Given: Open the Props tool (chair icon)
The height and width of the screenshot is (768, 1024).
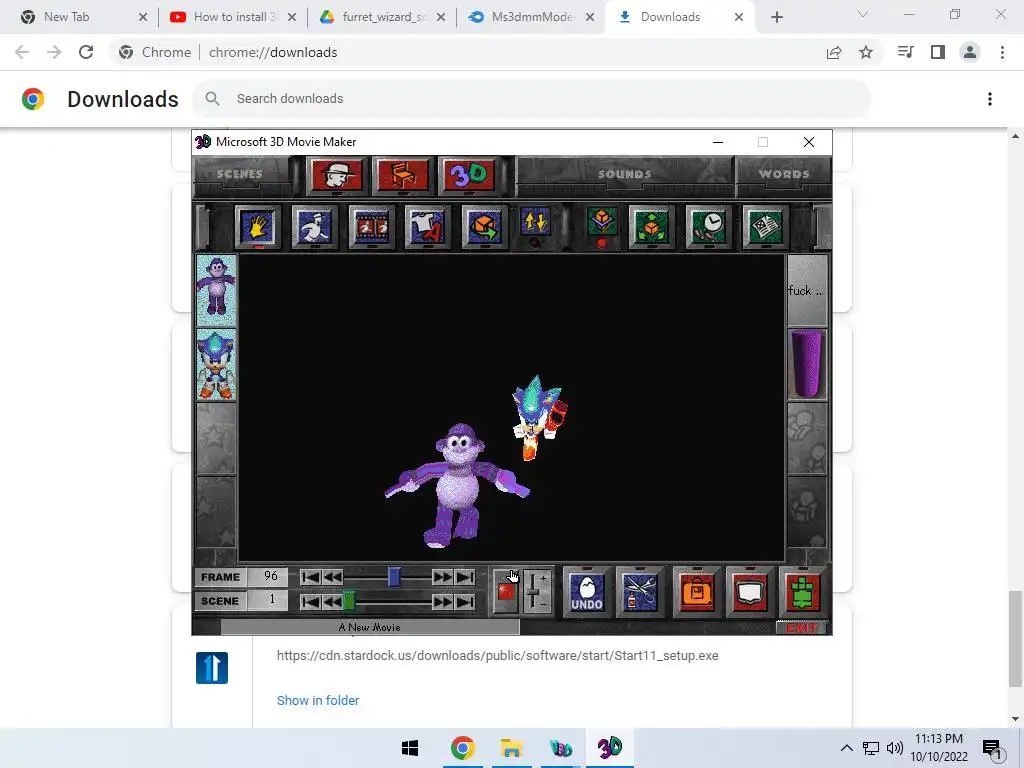Looking at the screenshot, I should [x=403, y=175].
